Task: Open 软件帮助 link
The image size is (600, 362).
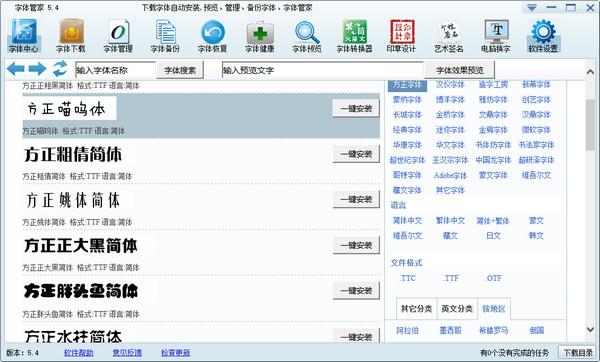Action: (79, 352)
